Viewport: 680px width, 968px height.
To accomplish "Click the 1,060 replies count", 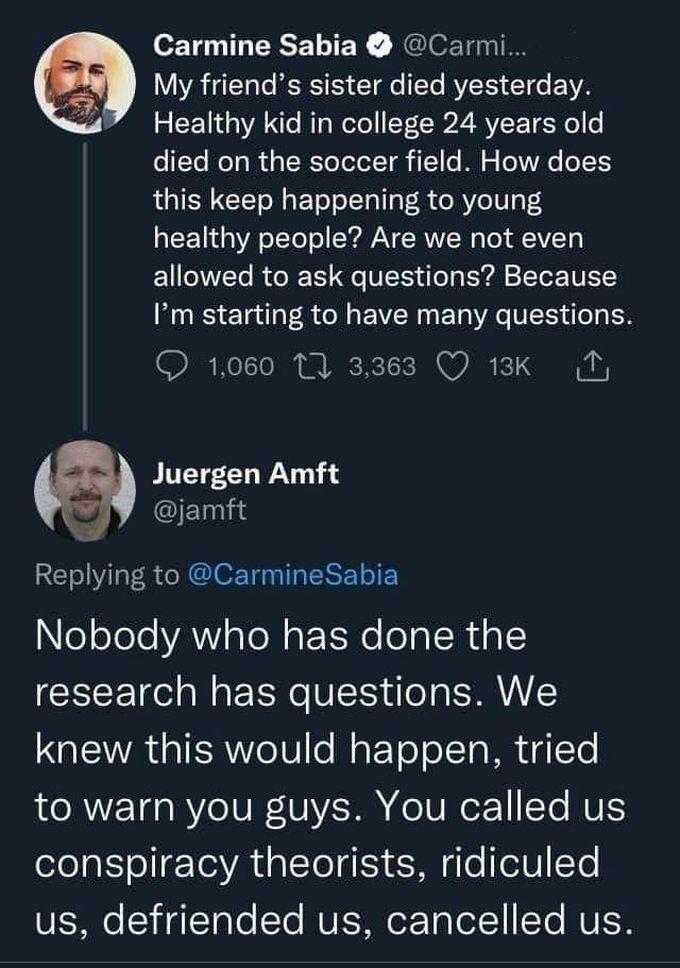I will pyautogui.click(x=240, y=367).
